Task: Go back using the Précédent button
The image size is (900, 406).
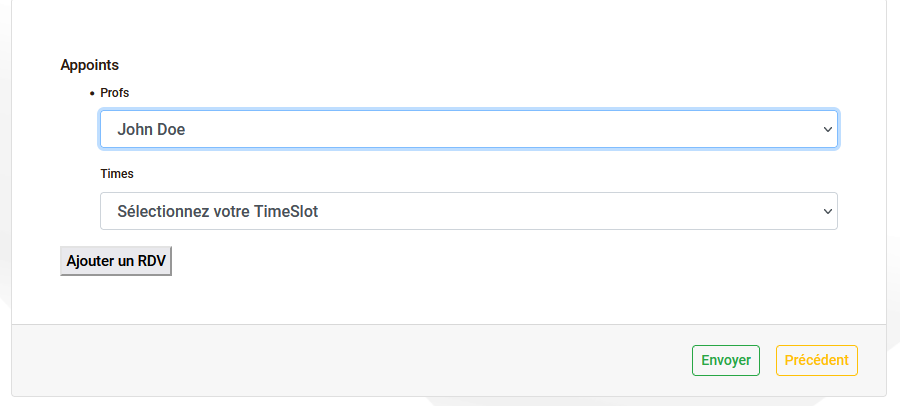Action: pyautogui.click(x=816, y=360)
